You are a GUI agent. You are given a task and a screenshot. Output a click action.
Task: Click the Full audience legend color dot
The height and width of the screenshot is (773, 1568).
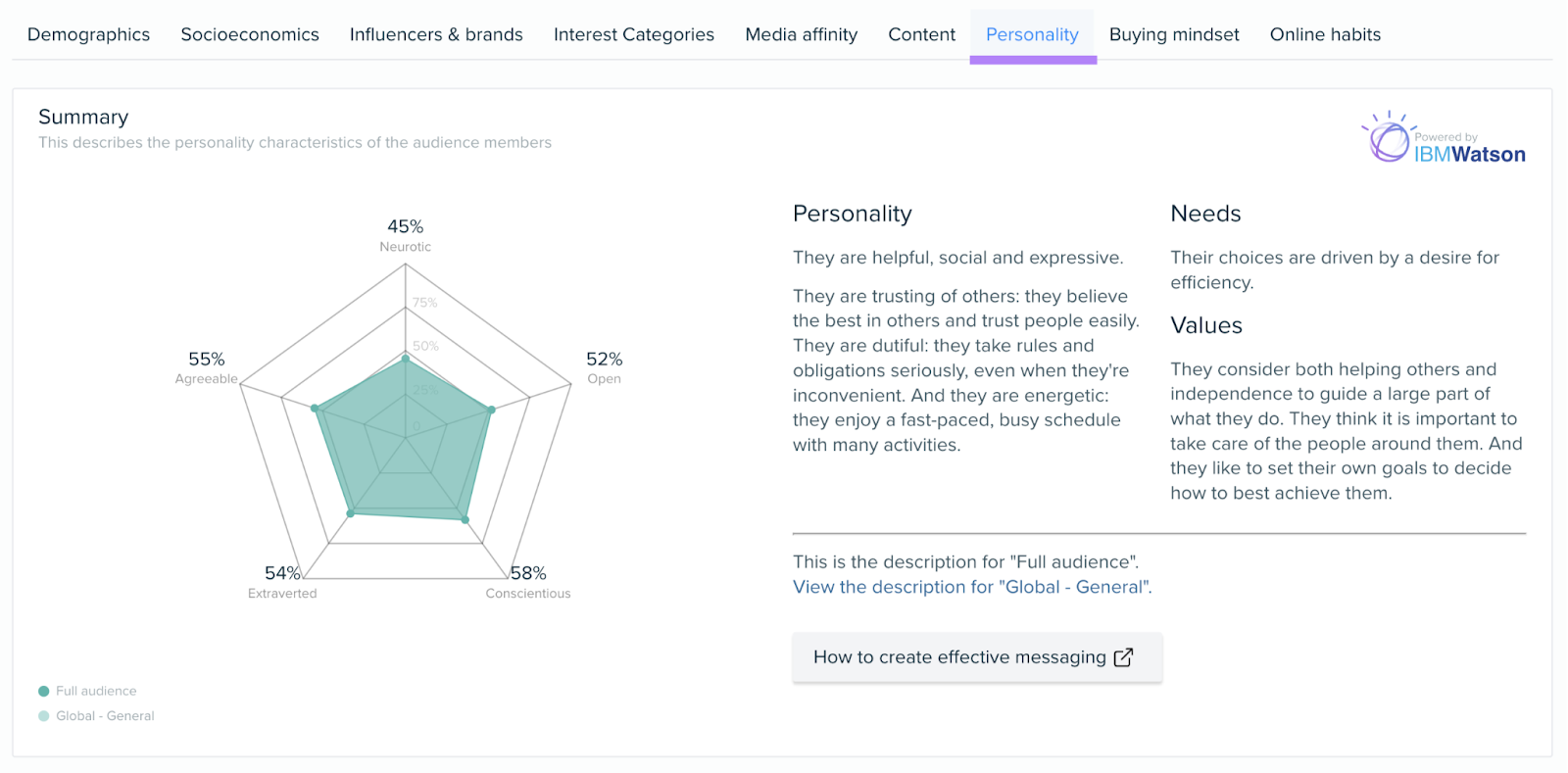pyautogui.click(x=42, y=690)
